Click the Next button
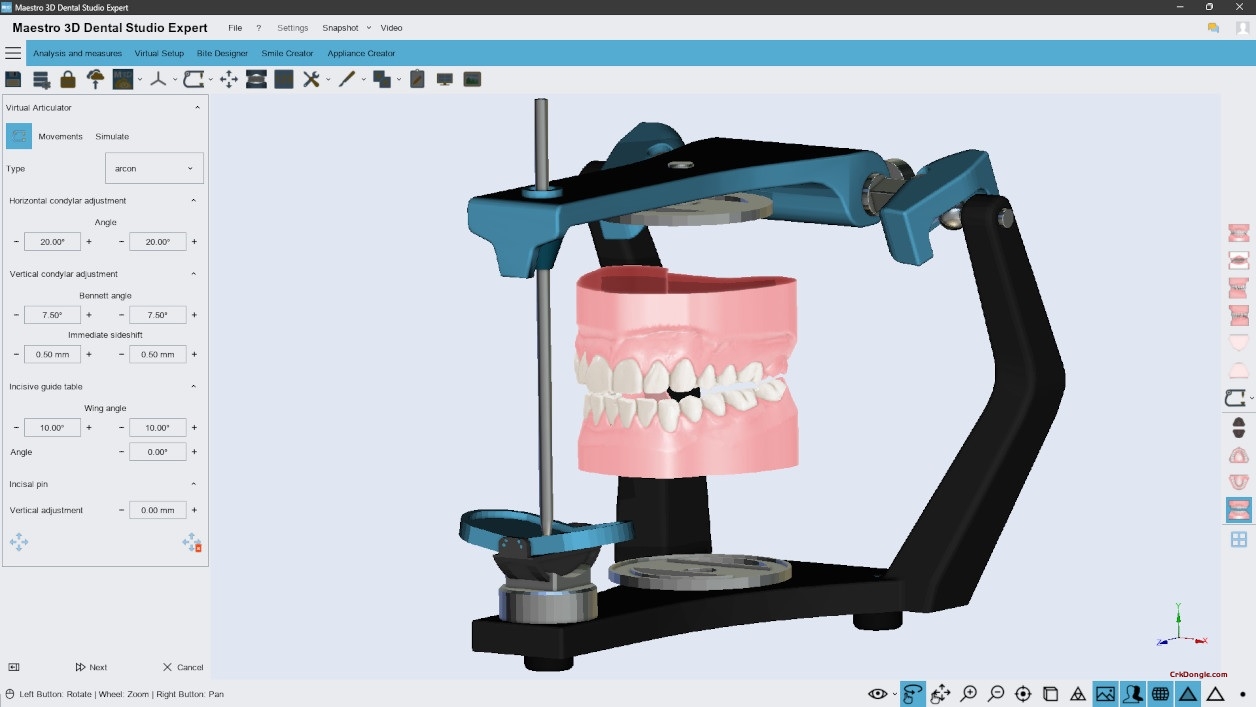1256x707 pixels. pyautogui.click(x=90, y=667)
